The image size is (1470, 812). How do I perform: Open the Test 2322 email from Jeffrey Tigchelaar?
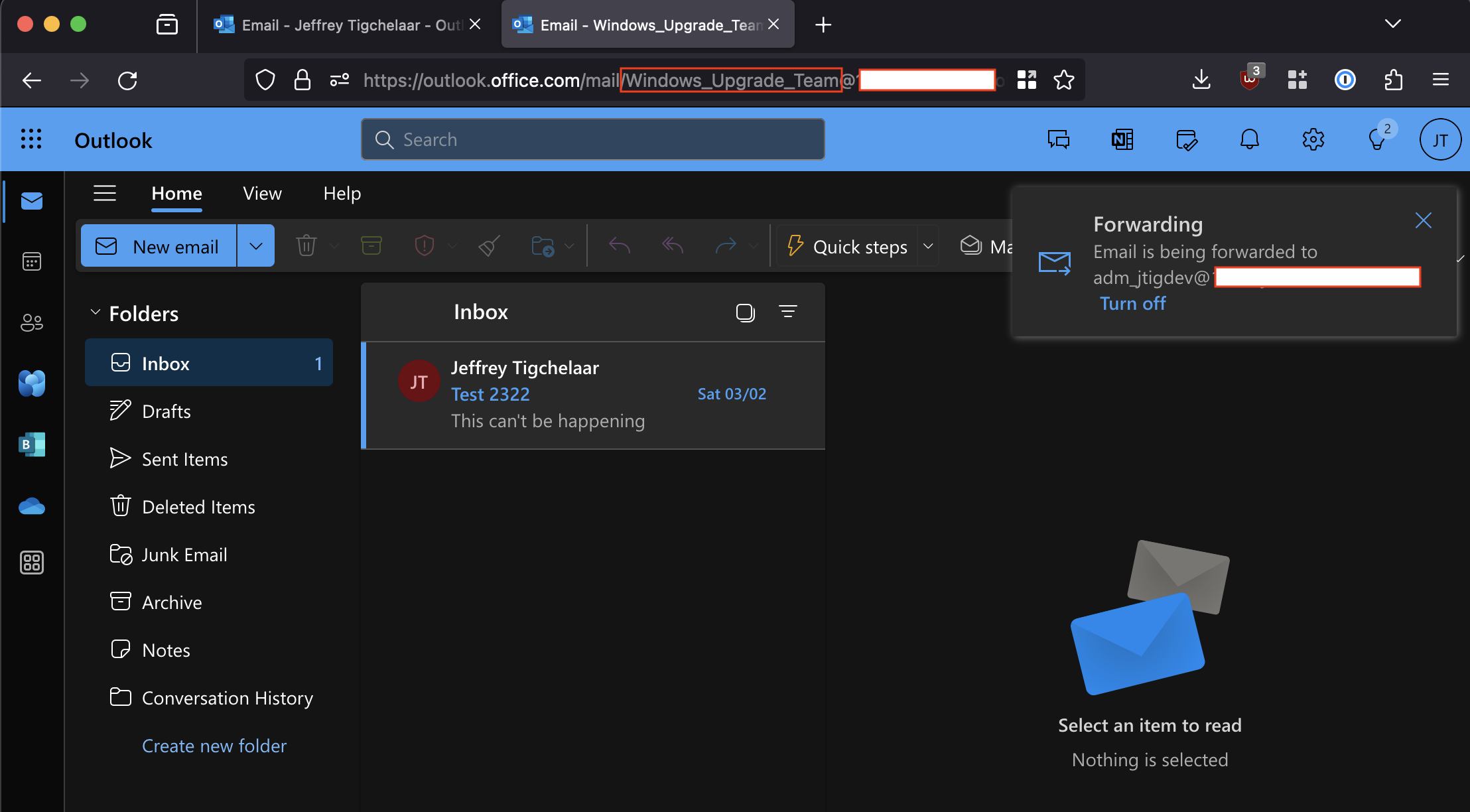click(593, 395)
